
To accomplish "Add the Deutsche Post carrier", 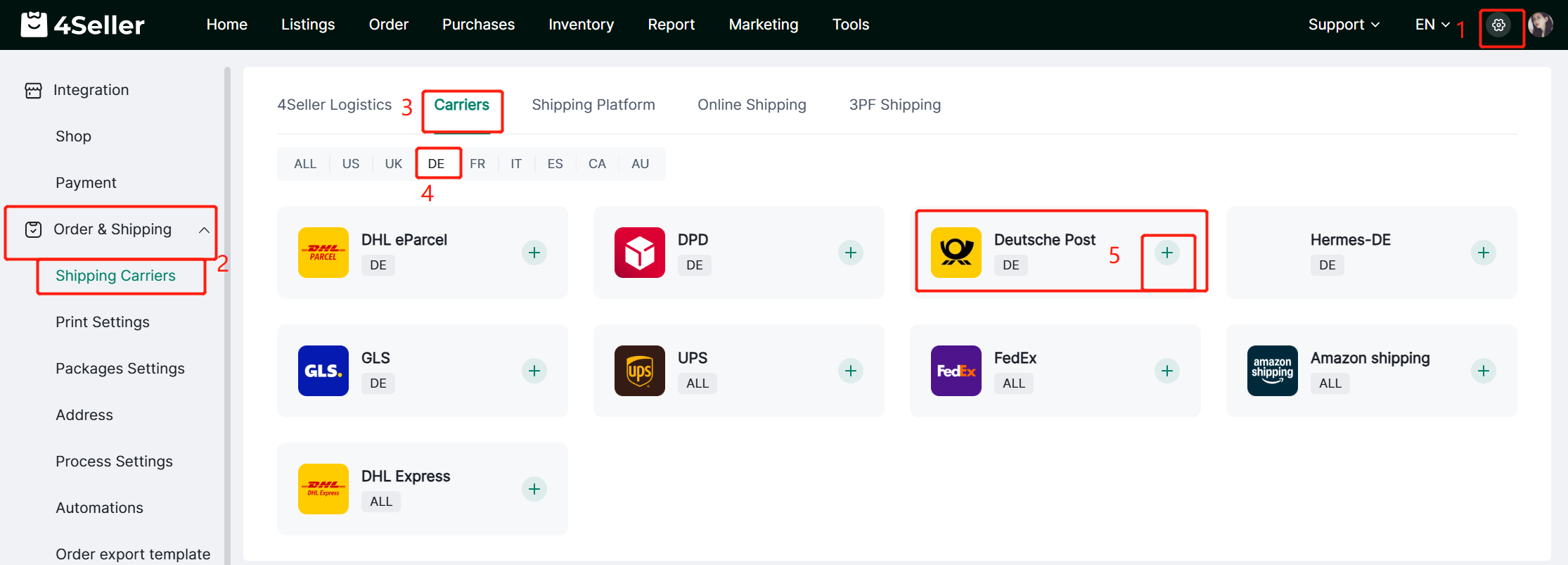I will tap(1167, 253).
